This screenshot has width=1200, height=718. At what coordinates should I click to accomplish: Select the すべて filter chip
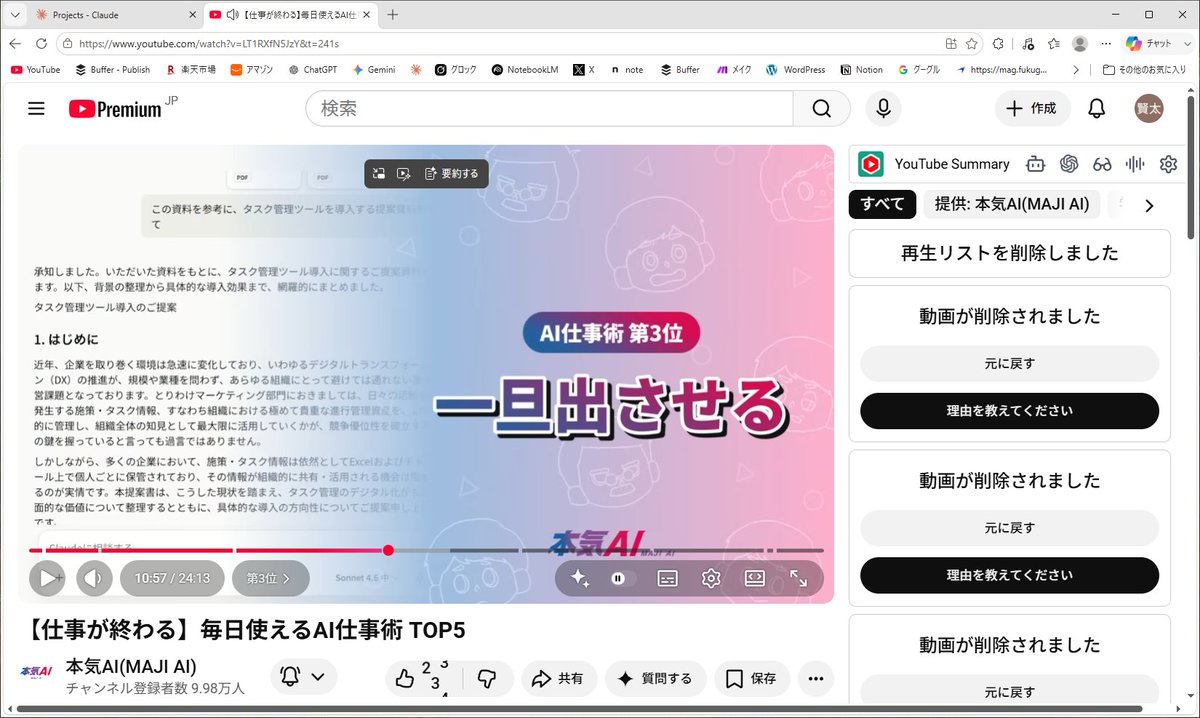point(883,204)
